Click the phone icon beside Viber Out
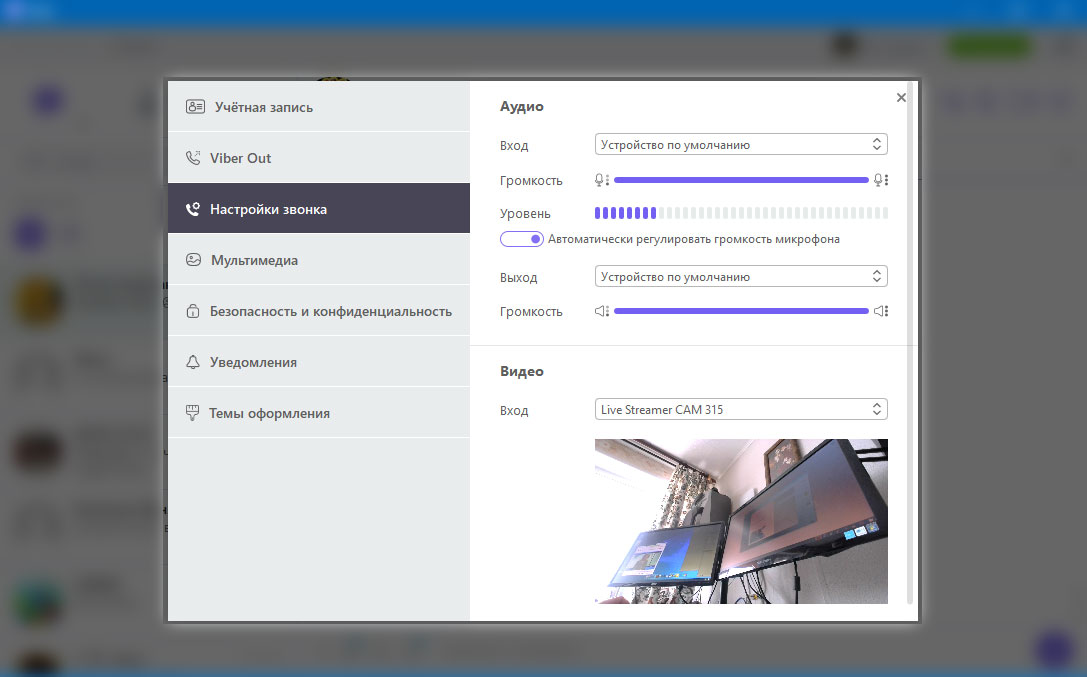1087x677 pixels. (x=193, y=158)
